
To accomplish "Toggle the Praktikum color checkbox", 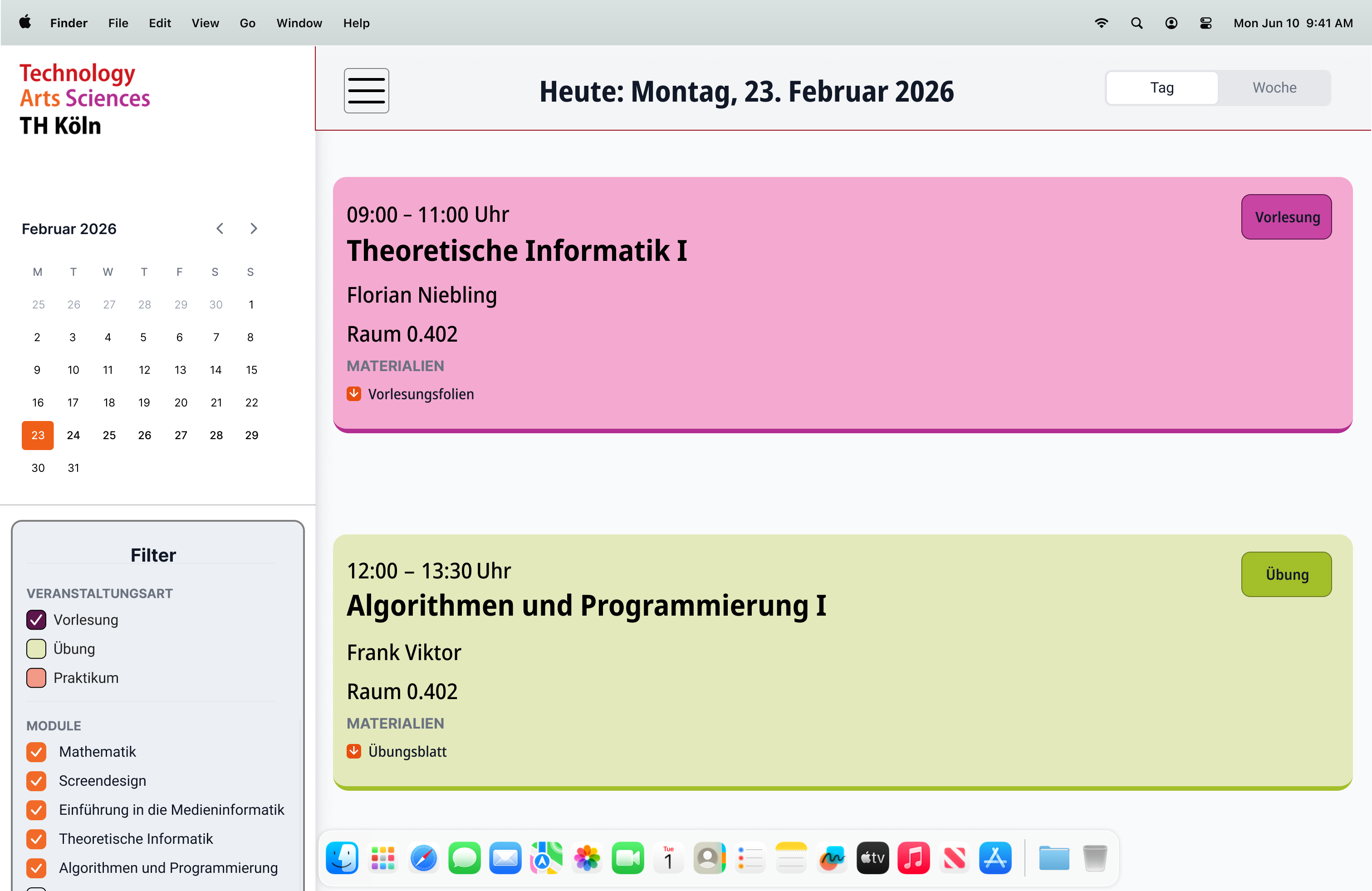I will pos(36,678).
